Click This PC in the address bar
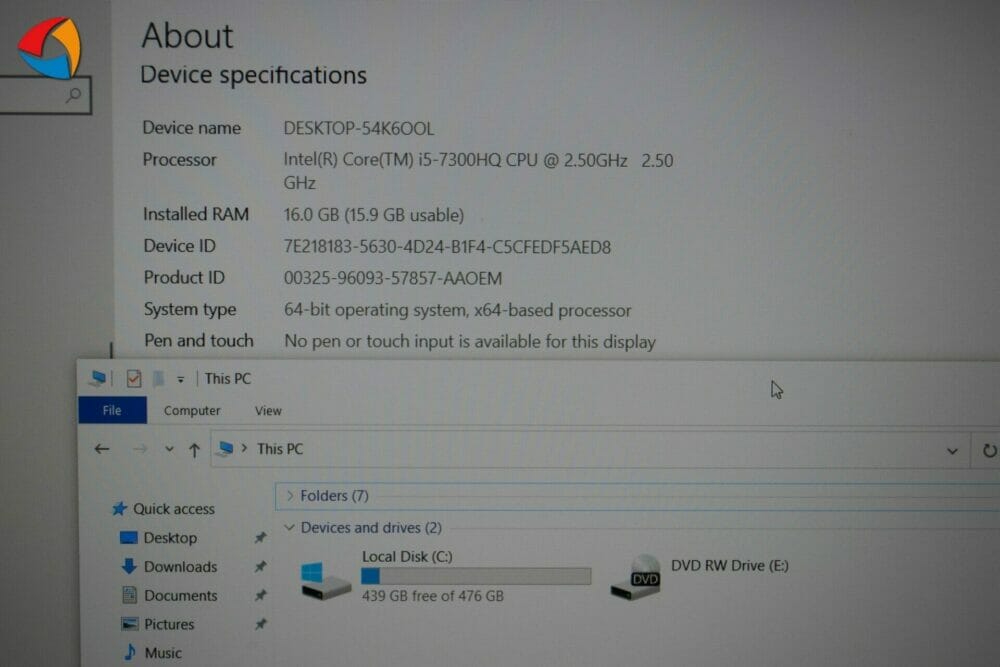1000x667 pixels. (x=280, y=449)
